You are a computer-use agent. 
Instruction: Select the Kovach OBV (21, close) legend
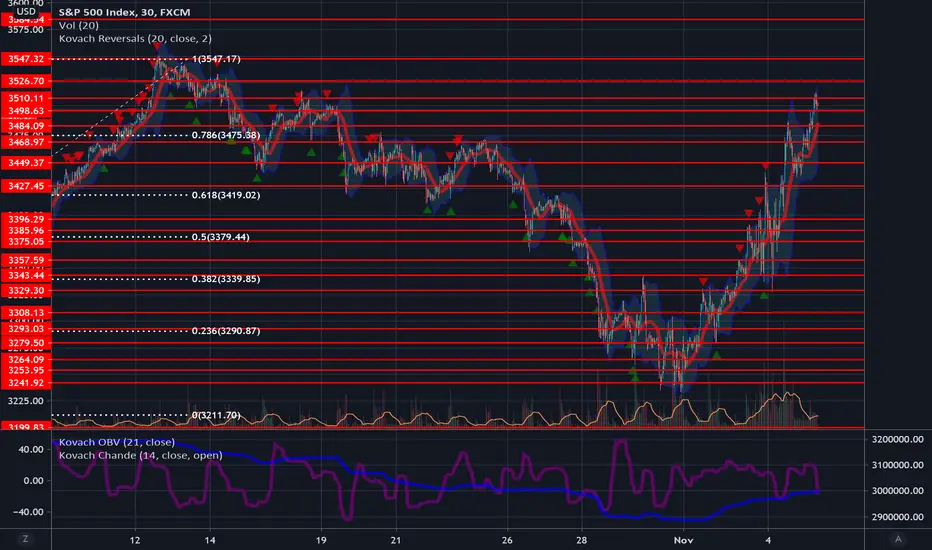(x=116, y=442)
